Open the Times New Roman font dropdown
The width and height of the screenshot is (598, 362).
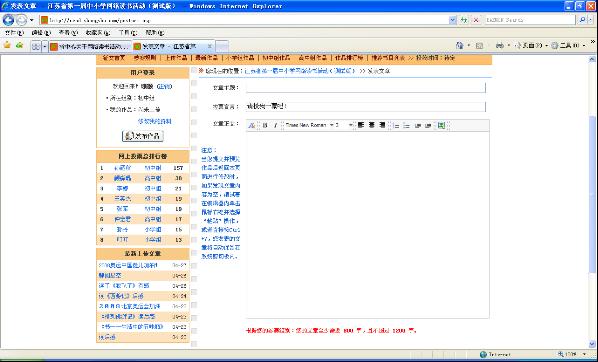309,125
